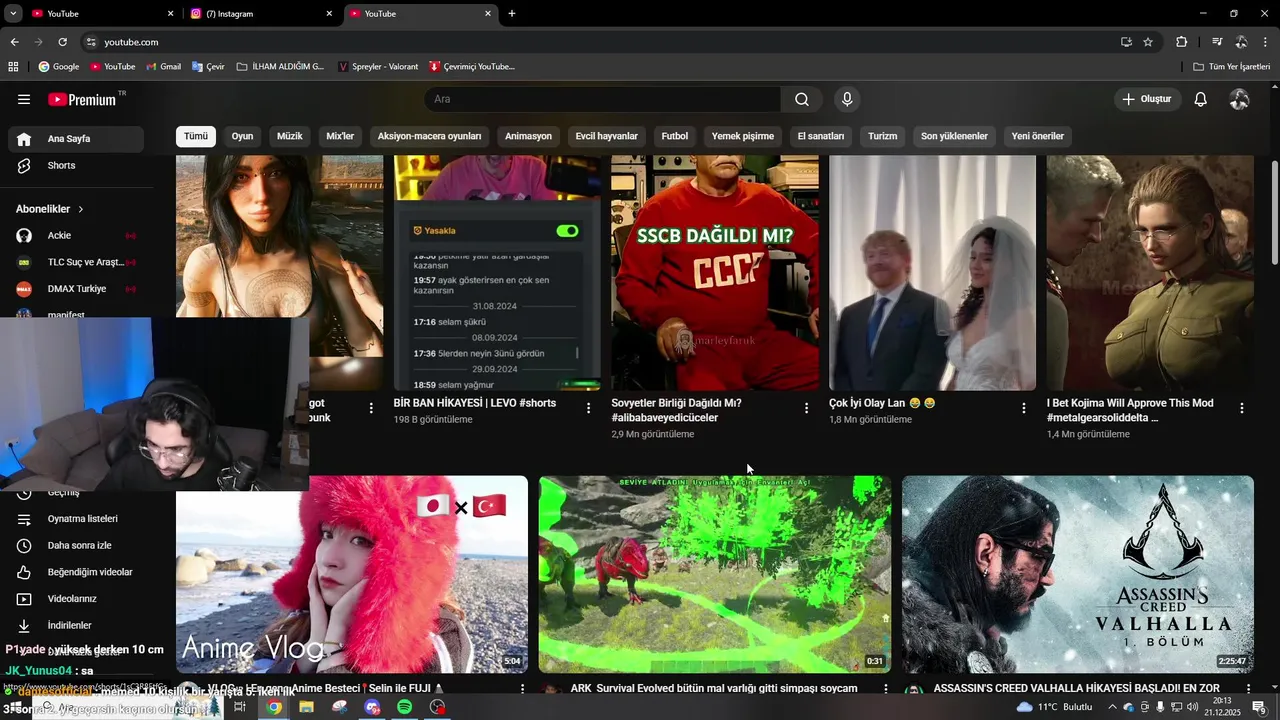The image size is (1280, 720).
Task: Open the YouTube hamburger guide menu
Action: [x=24, y=99]
